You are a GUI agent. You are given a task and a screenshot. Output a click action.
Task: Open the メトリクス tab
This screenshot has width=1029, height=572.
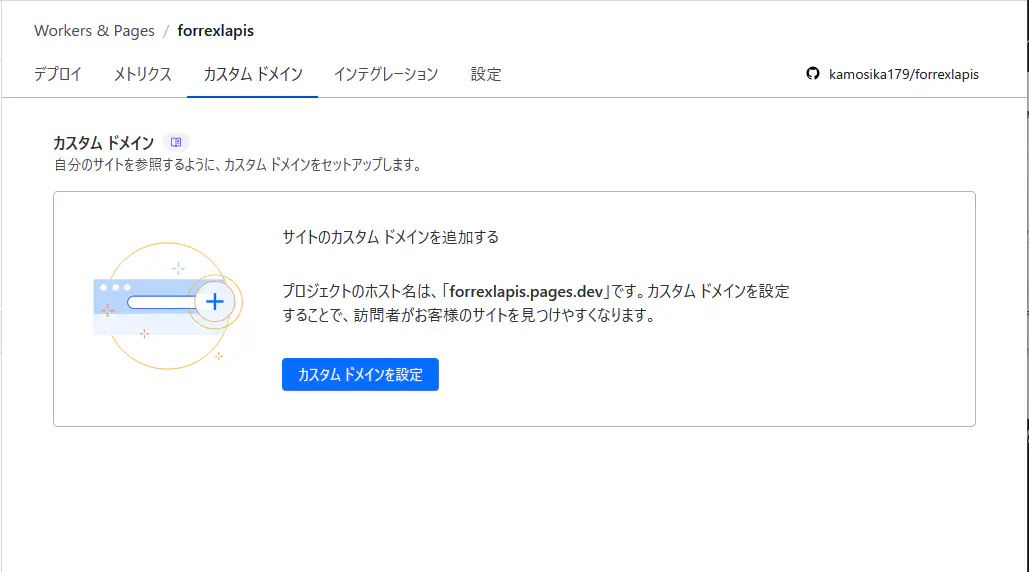pyautogui.click(x=143, y=74)
